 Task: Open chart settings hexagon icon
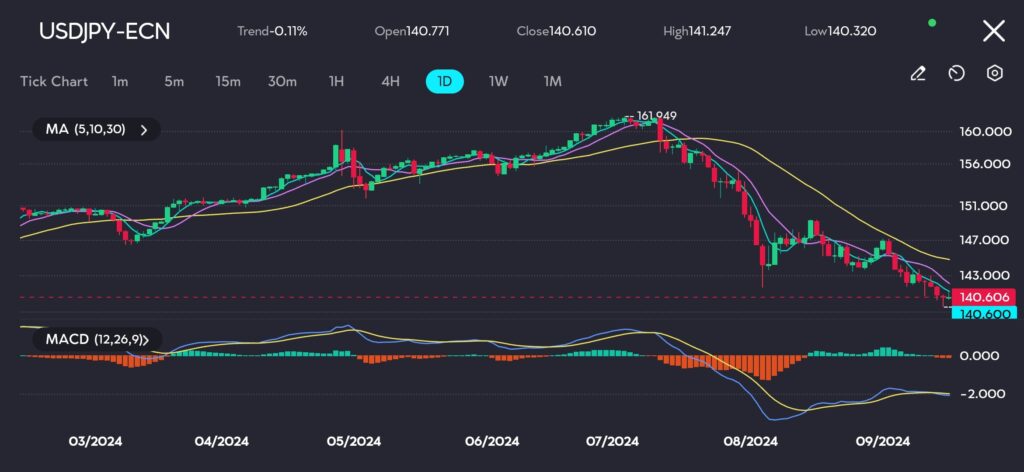pos(994,73)
